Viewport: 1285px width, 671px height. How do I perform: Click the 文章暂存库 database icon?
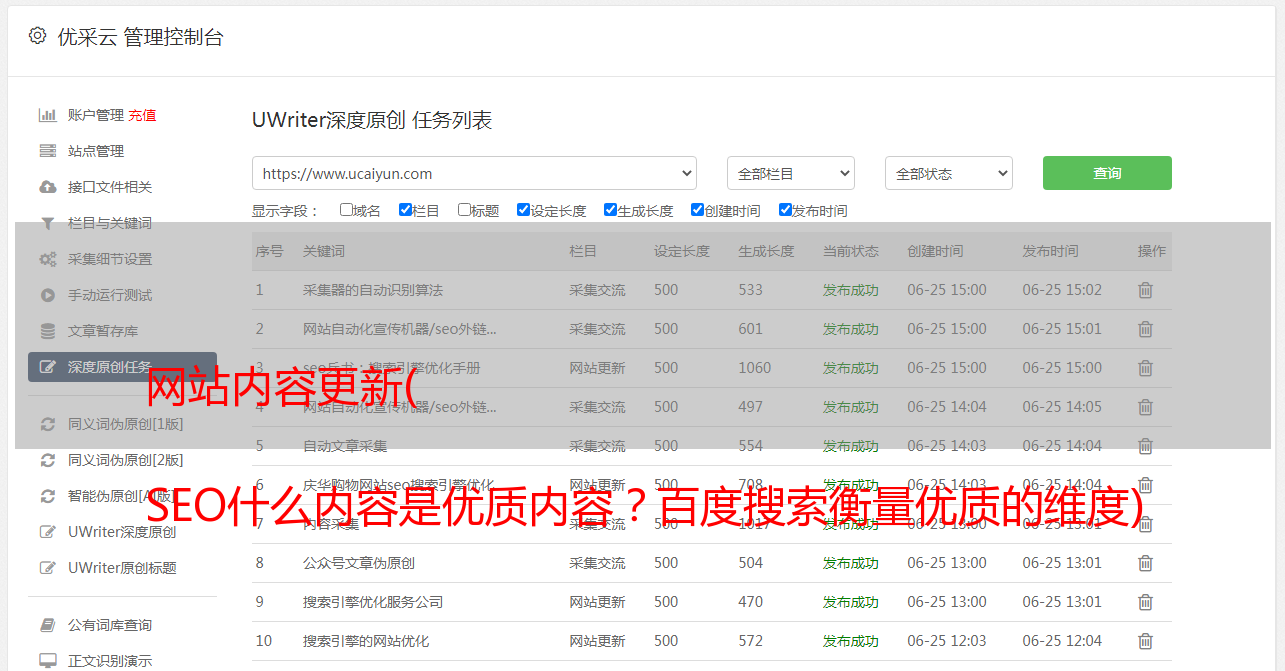point(47,331)
